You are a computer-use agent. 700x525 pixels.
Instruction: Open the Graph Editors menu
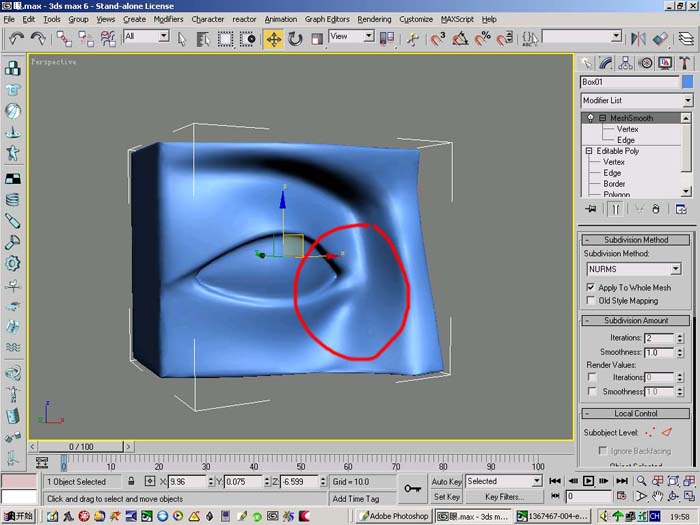327,19
